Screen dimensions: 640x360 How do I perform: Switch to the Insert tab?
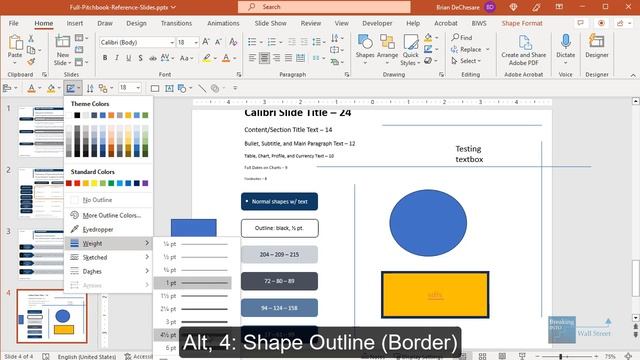(x=75, y=23)
